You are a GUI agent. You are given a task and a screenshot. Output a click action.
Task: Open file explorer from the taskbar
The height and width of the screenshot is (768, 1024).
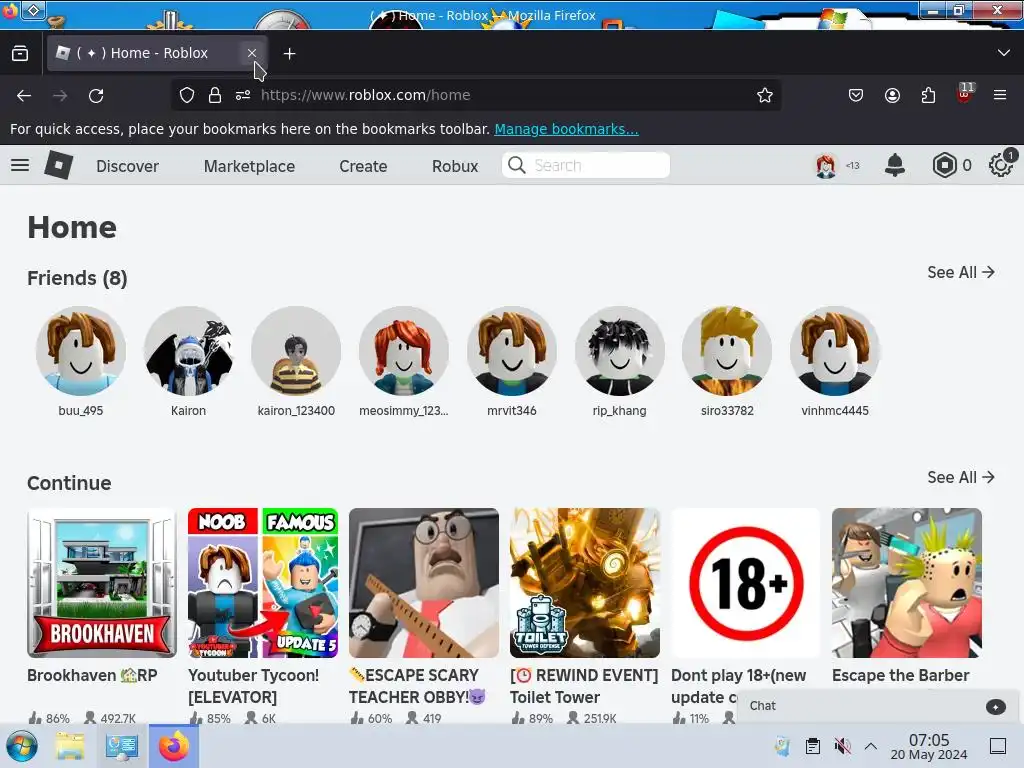(x=69, y=746)
